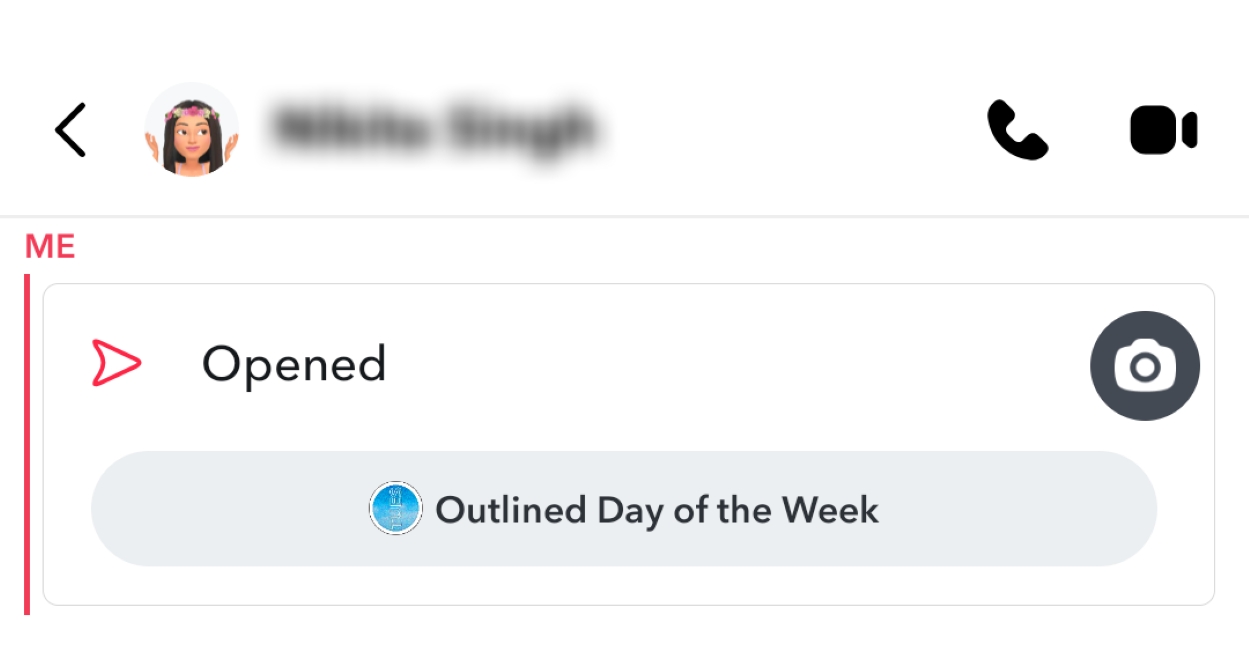
Task: Click the red sent-snap arrow icon
Action: (x=116, y=363)
